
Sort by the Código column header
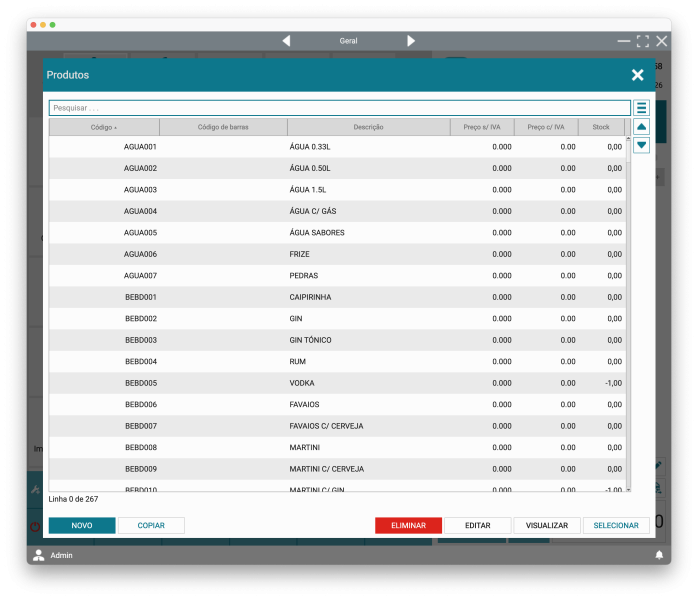click(104, 127)
